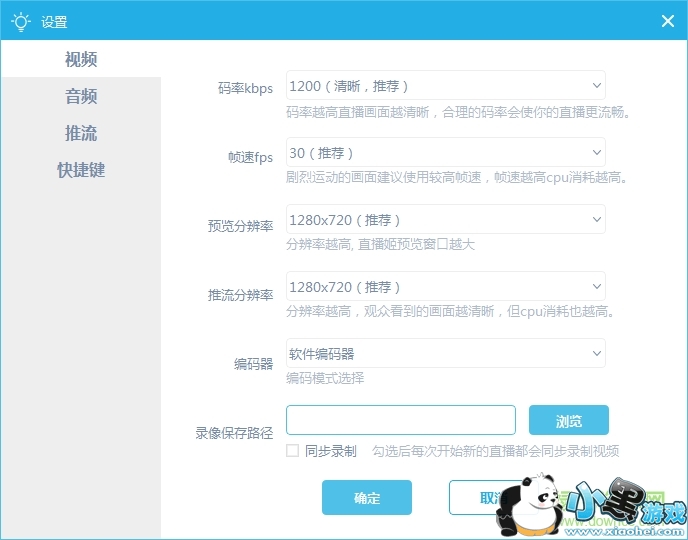Switch to the 视频 tab

coord(81,59)
